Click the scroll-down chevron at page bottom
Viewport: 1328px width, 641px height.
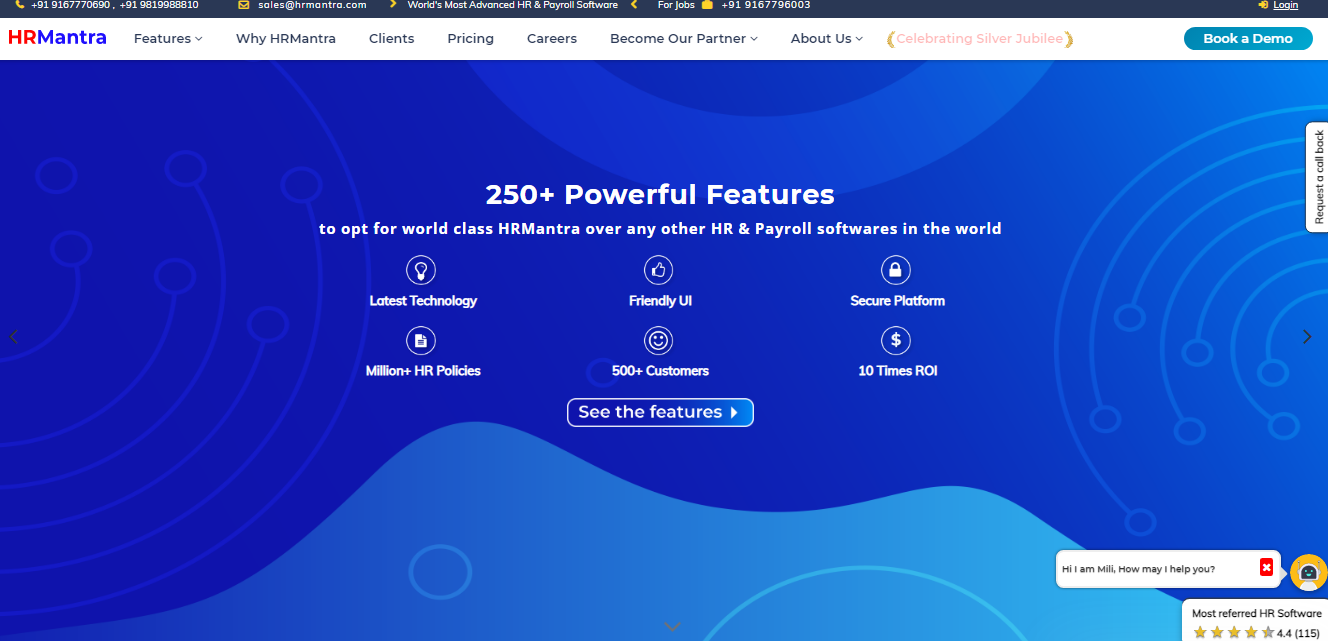coord(672,627)
